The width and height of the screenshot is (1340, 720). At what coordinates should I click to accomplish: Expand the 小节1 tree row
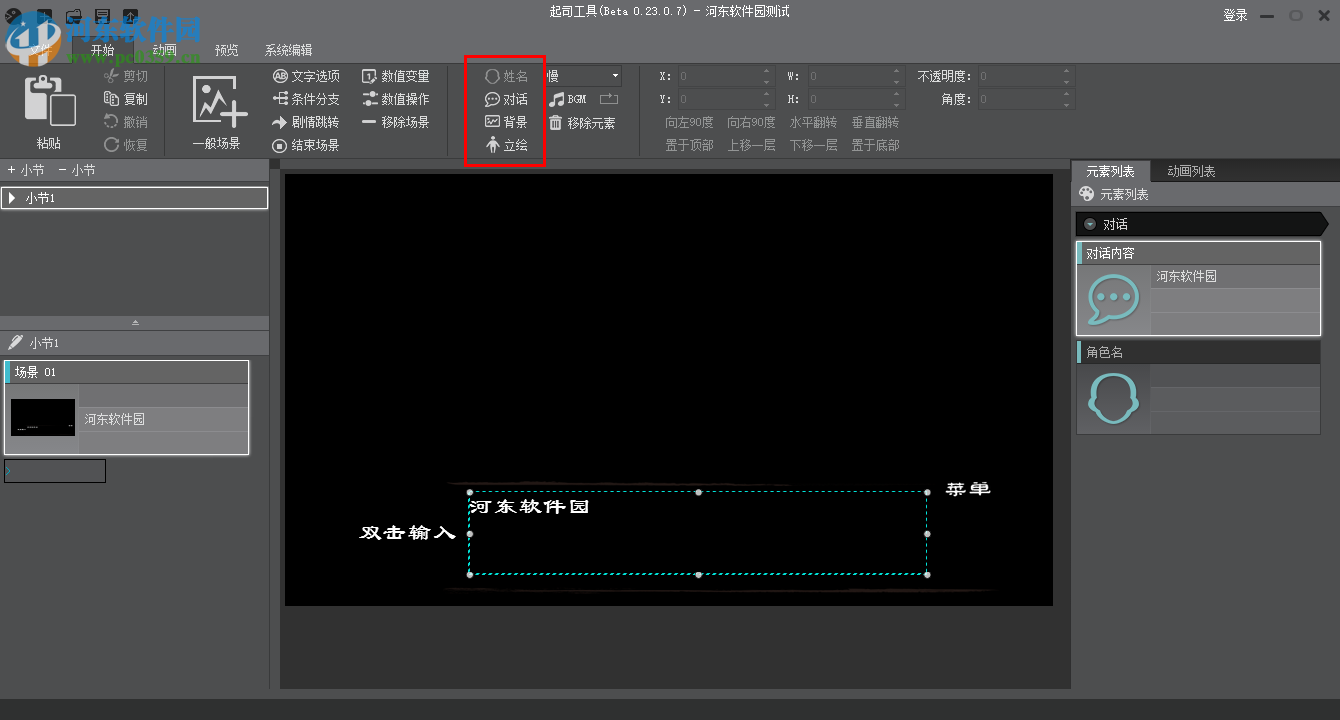pos(12,198)
